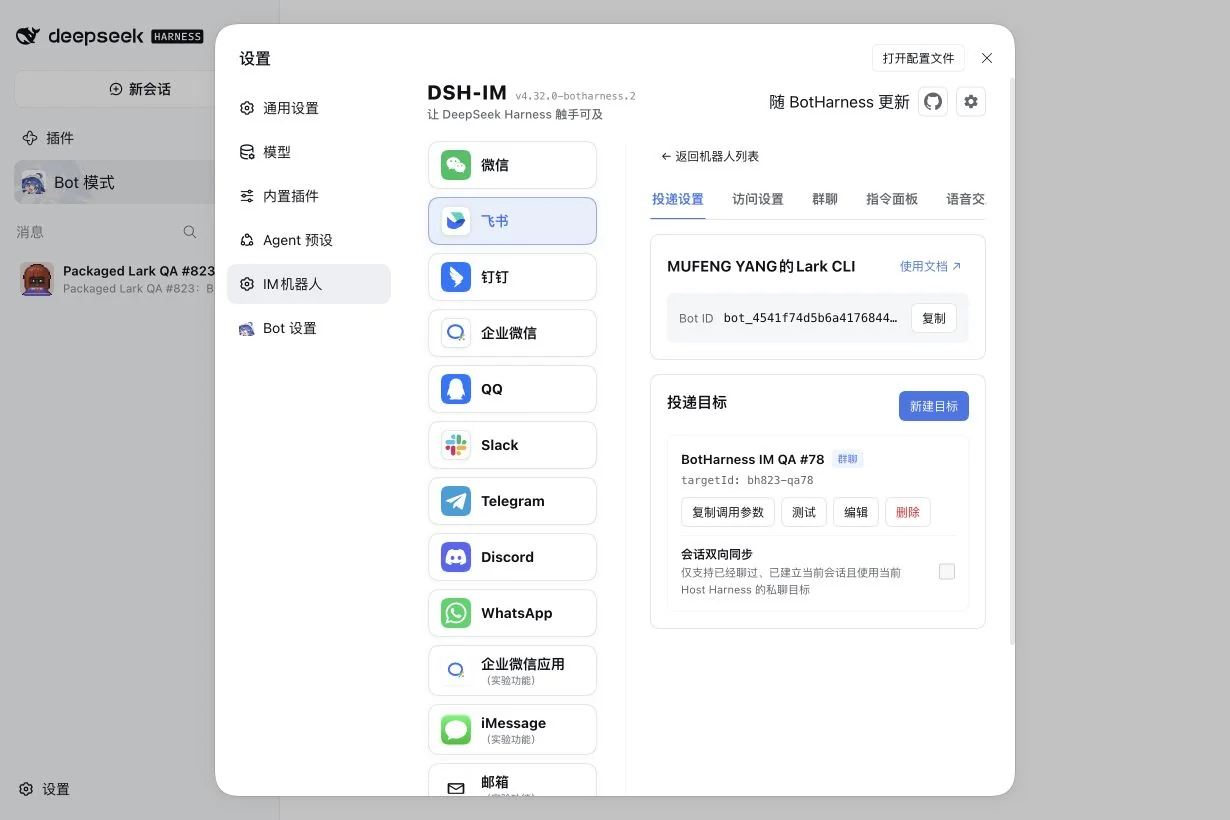The image size is (1230, 820).
Task: Open 设置 at the sidebar bottom
Action: pos(45,789)
